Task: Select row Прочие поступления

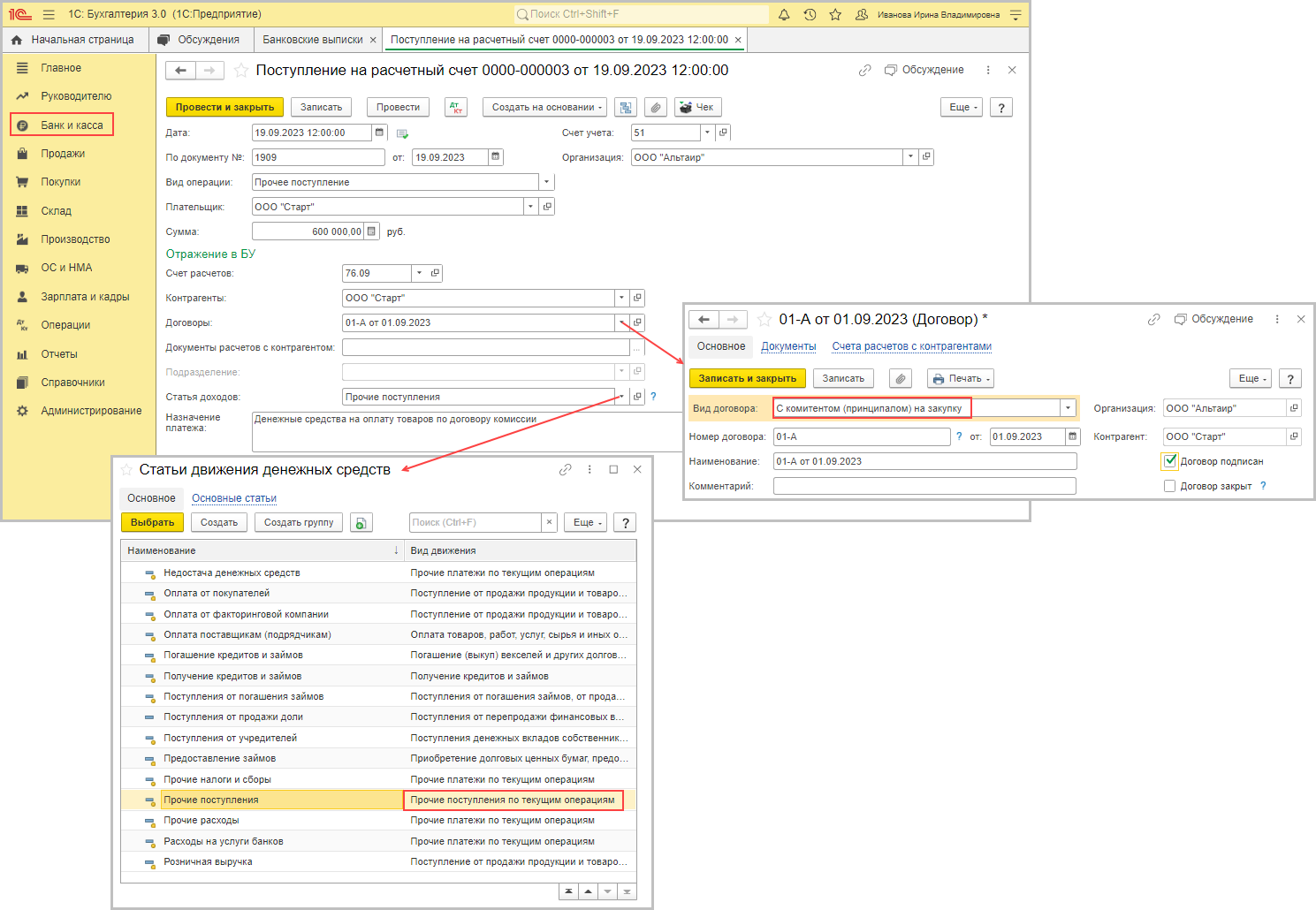Action: click(x=378, y=800)
